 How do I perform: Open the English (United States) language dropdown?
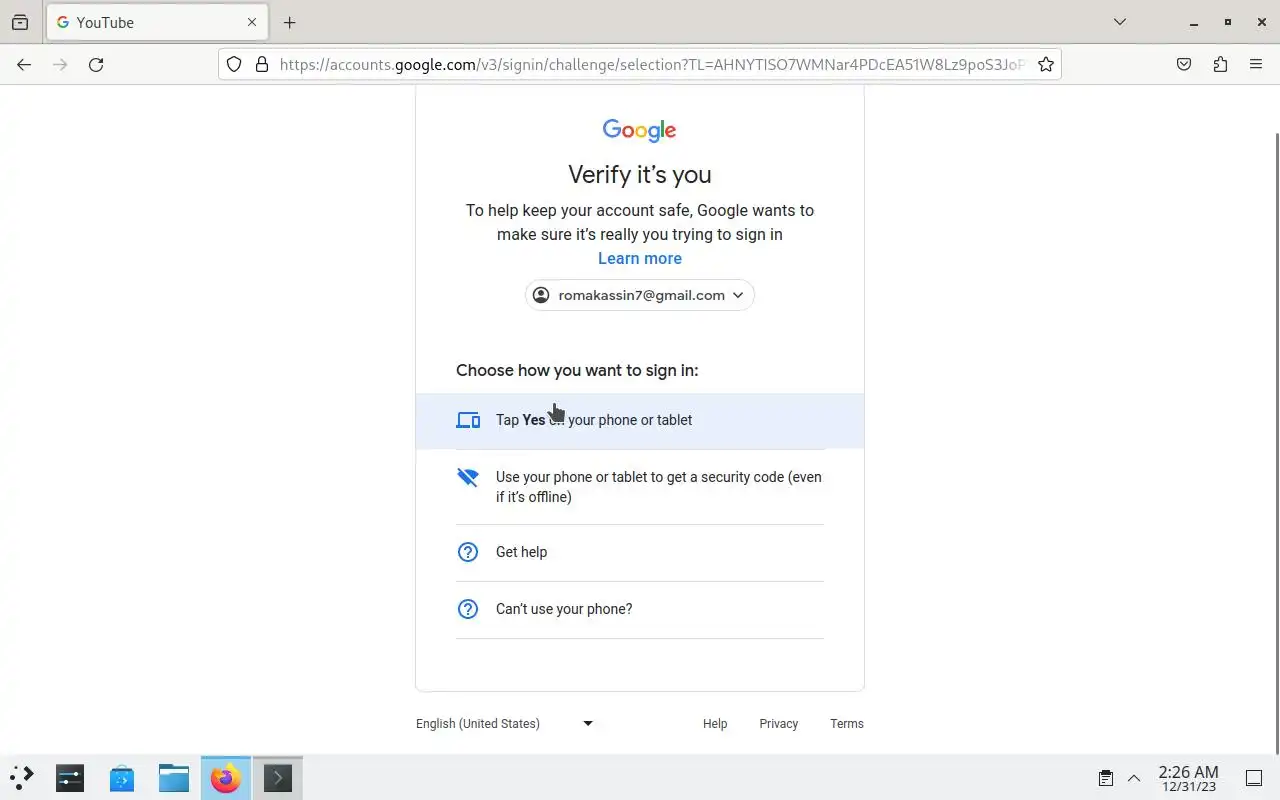505,723
